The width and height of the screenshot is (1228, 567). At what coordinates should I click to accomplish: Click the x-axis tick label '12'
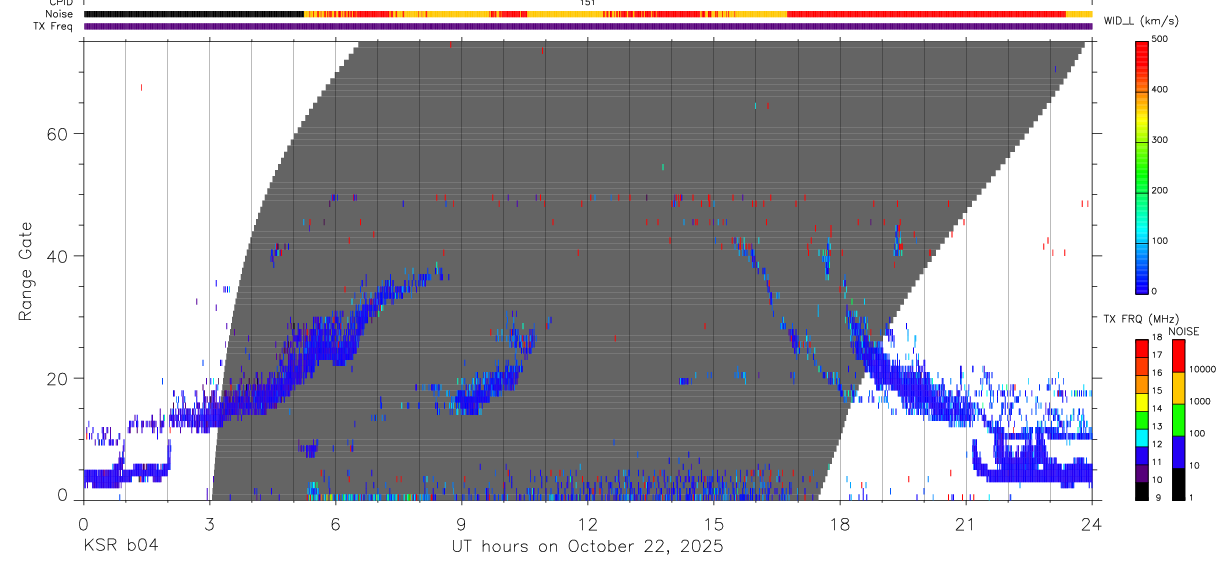pos(587,524)
